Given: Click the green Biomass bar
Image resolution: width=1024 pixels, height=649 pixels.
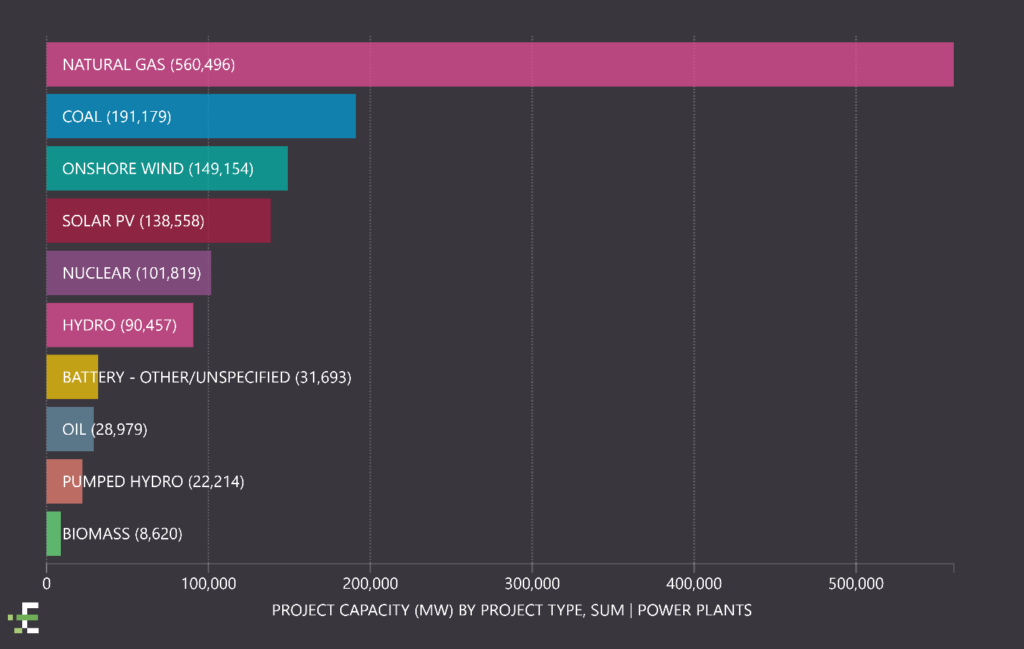Looking at the screenshot, I should [x=53, y=533].
